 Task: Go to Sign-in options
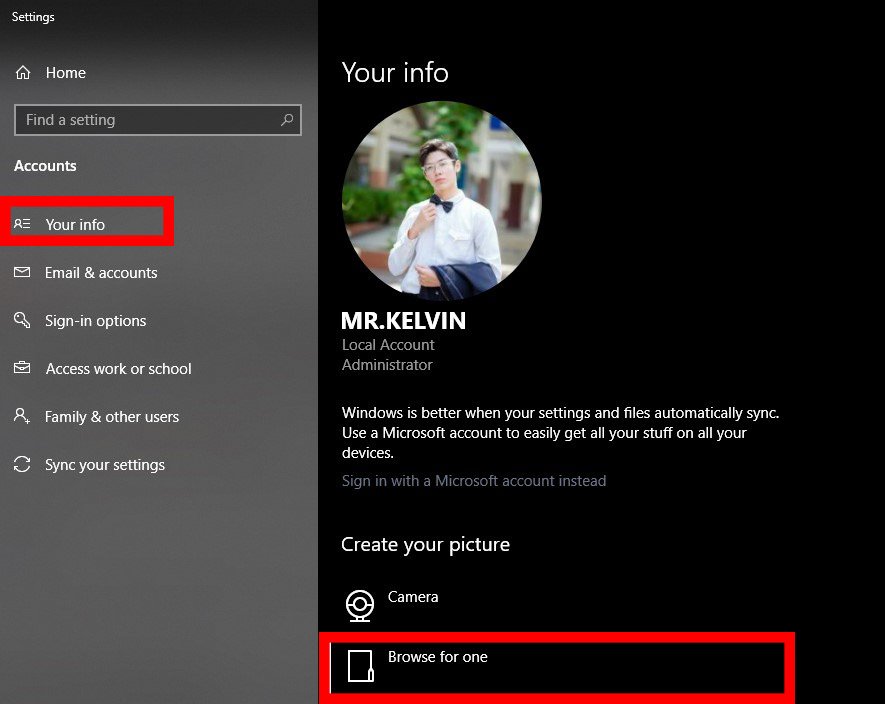tap(96, 321)
